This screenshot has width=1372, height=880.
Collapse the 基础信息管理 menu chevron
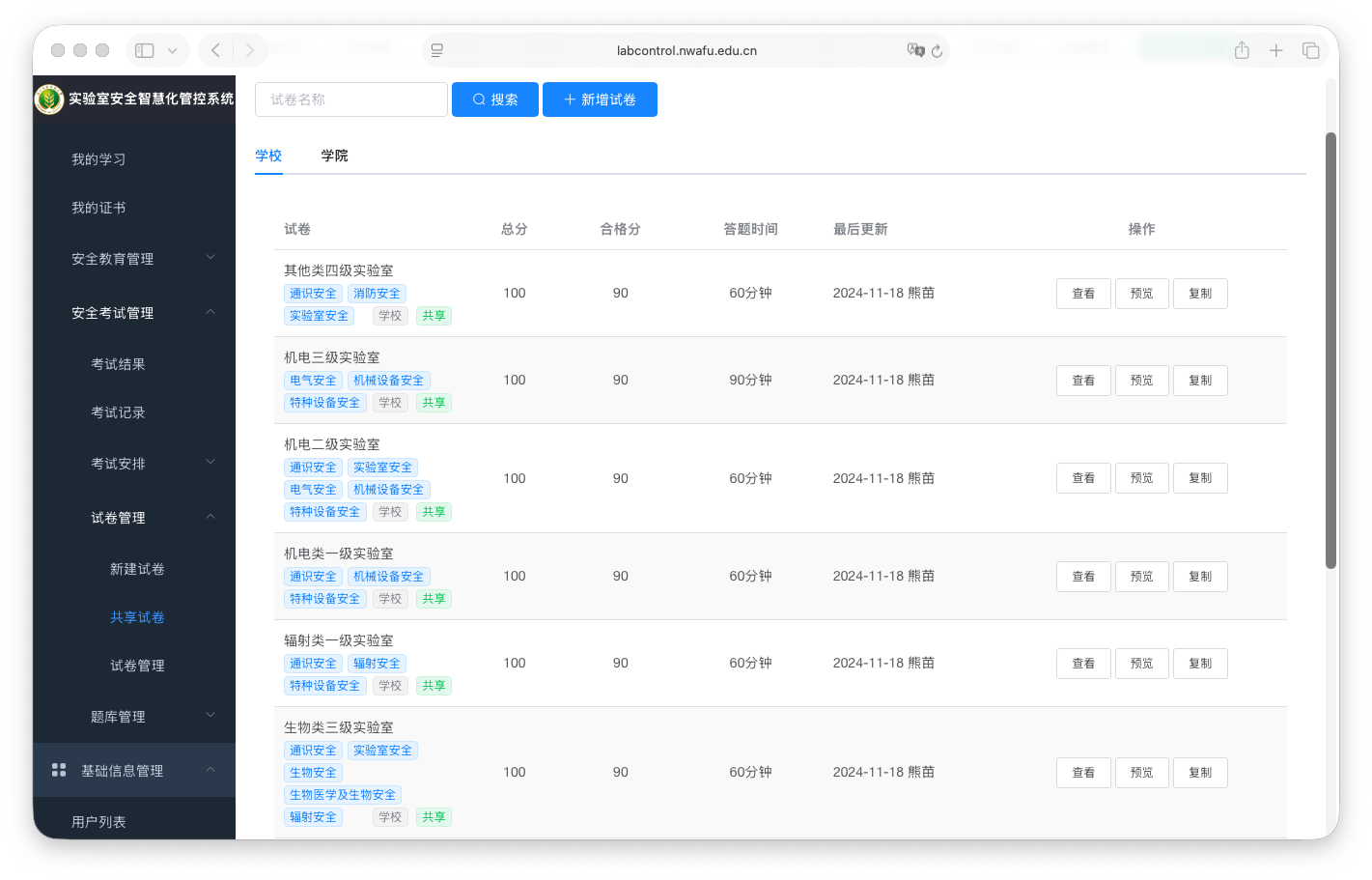pyautogui.click(x=210, y=769)
